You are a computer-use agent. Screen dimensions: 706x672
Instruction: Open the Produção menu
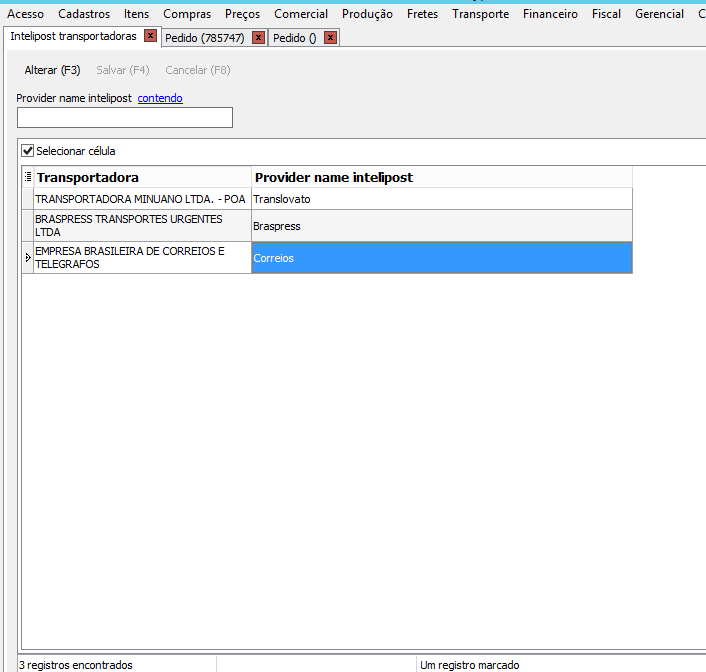(367, 14)
